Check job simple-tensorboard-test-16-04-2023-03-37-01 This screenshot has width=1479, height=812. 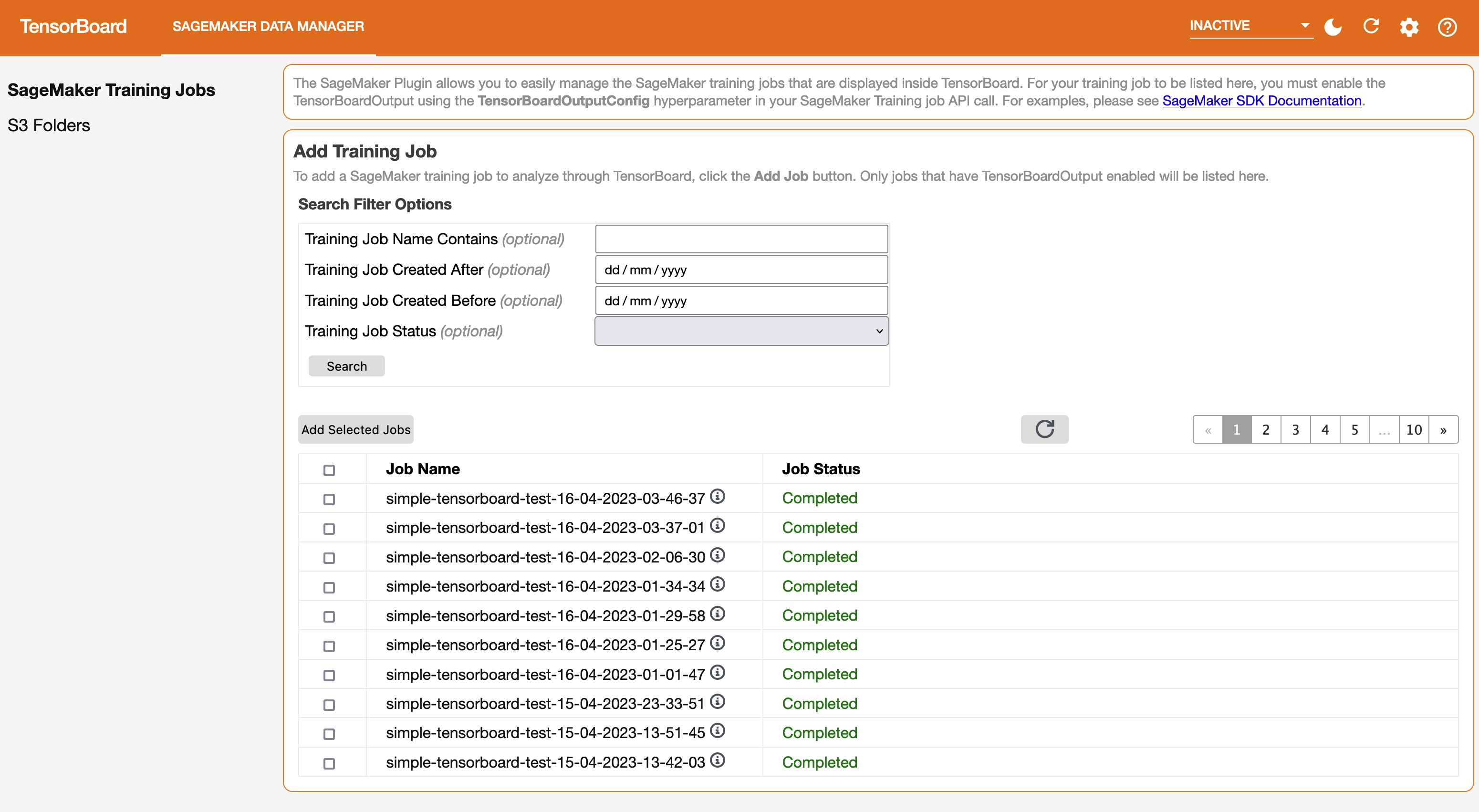[x=329, y=529]
